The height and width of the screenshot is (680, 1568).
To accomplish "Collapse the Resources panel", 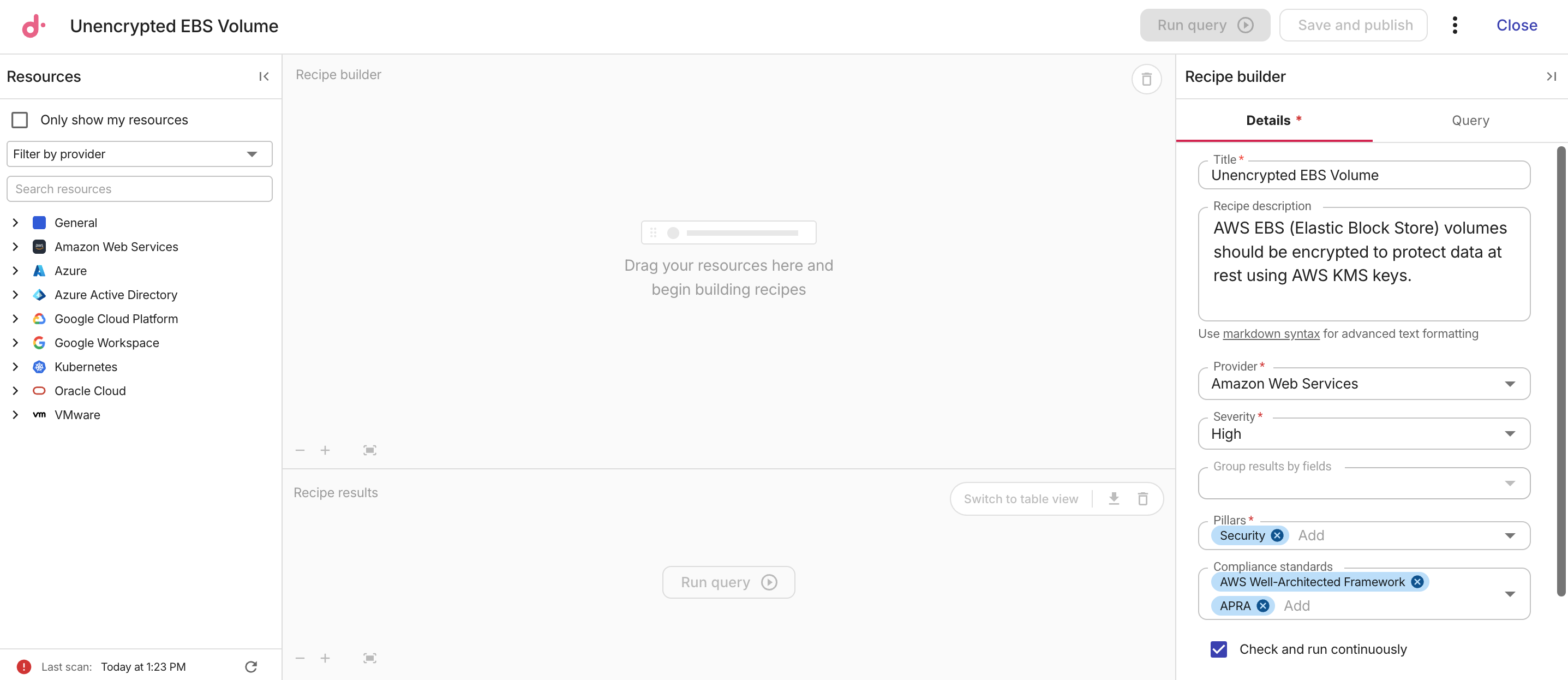I will click(x=264, y=77).
